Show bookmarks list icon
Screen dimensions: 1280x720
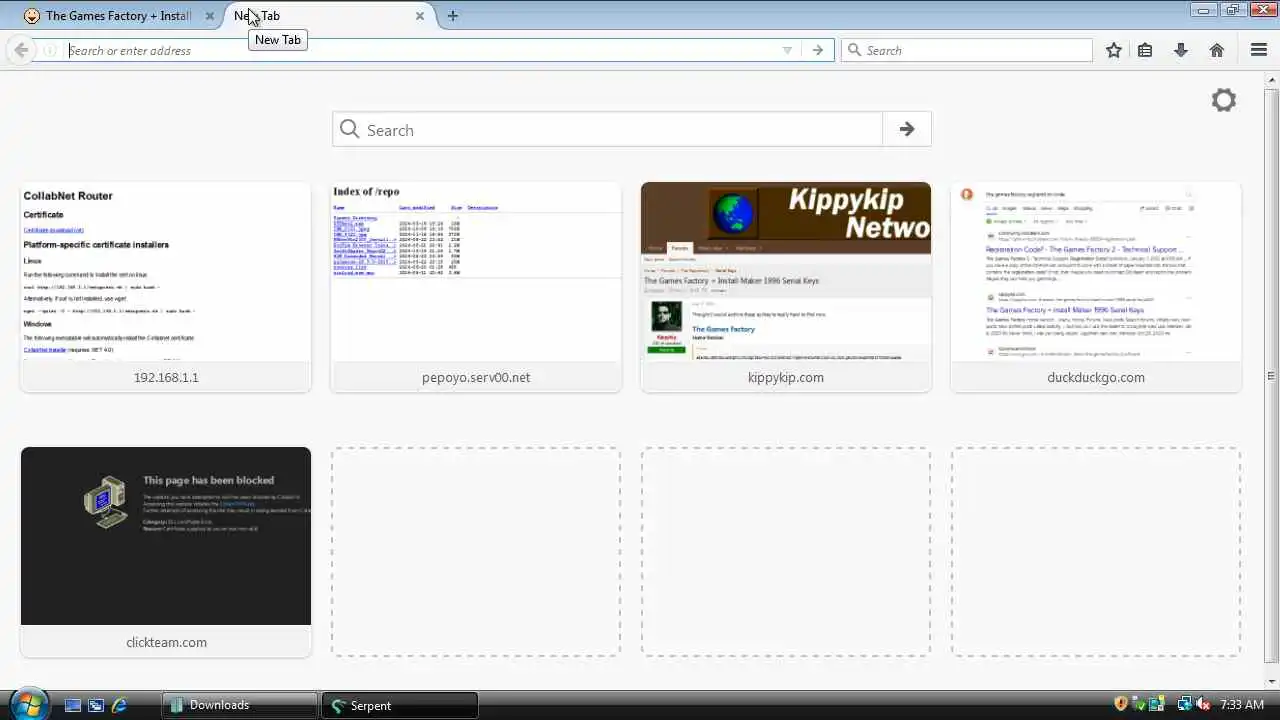(x=1146, y=50)
